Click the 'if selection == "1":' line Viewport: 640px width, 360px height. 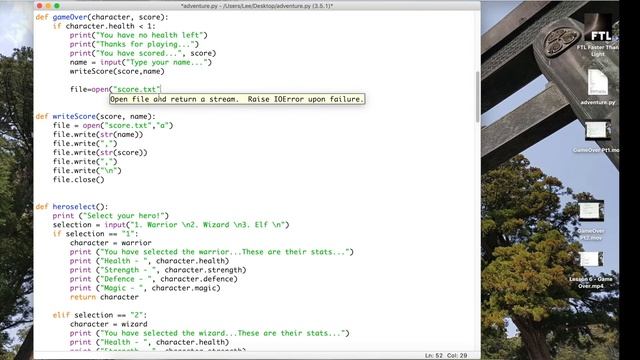(96, 233)
